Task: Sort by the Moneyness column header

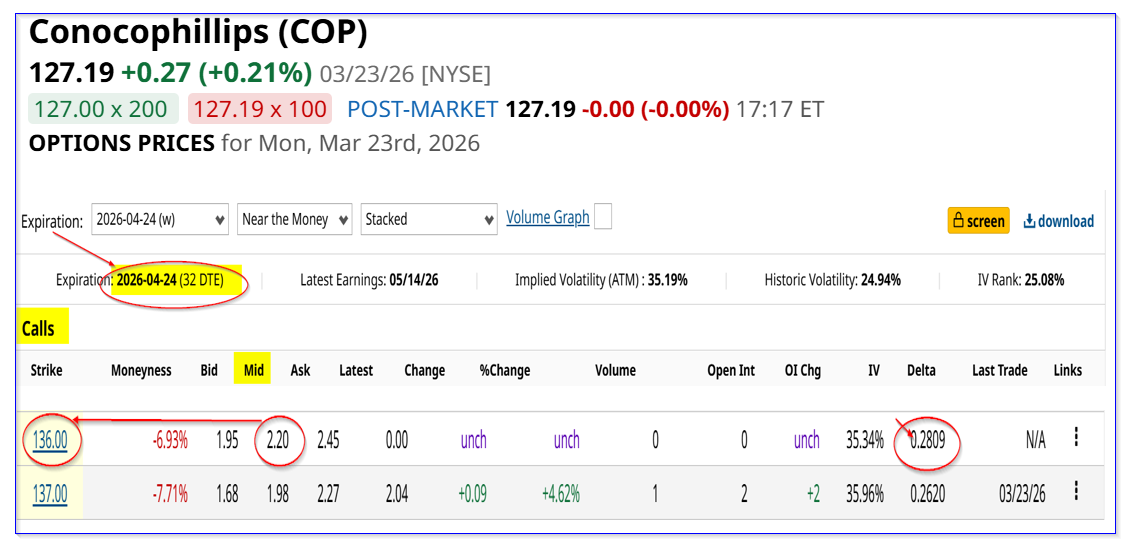Action: (141, 370)
